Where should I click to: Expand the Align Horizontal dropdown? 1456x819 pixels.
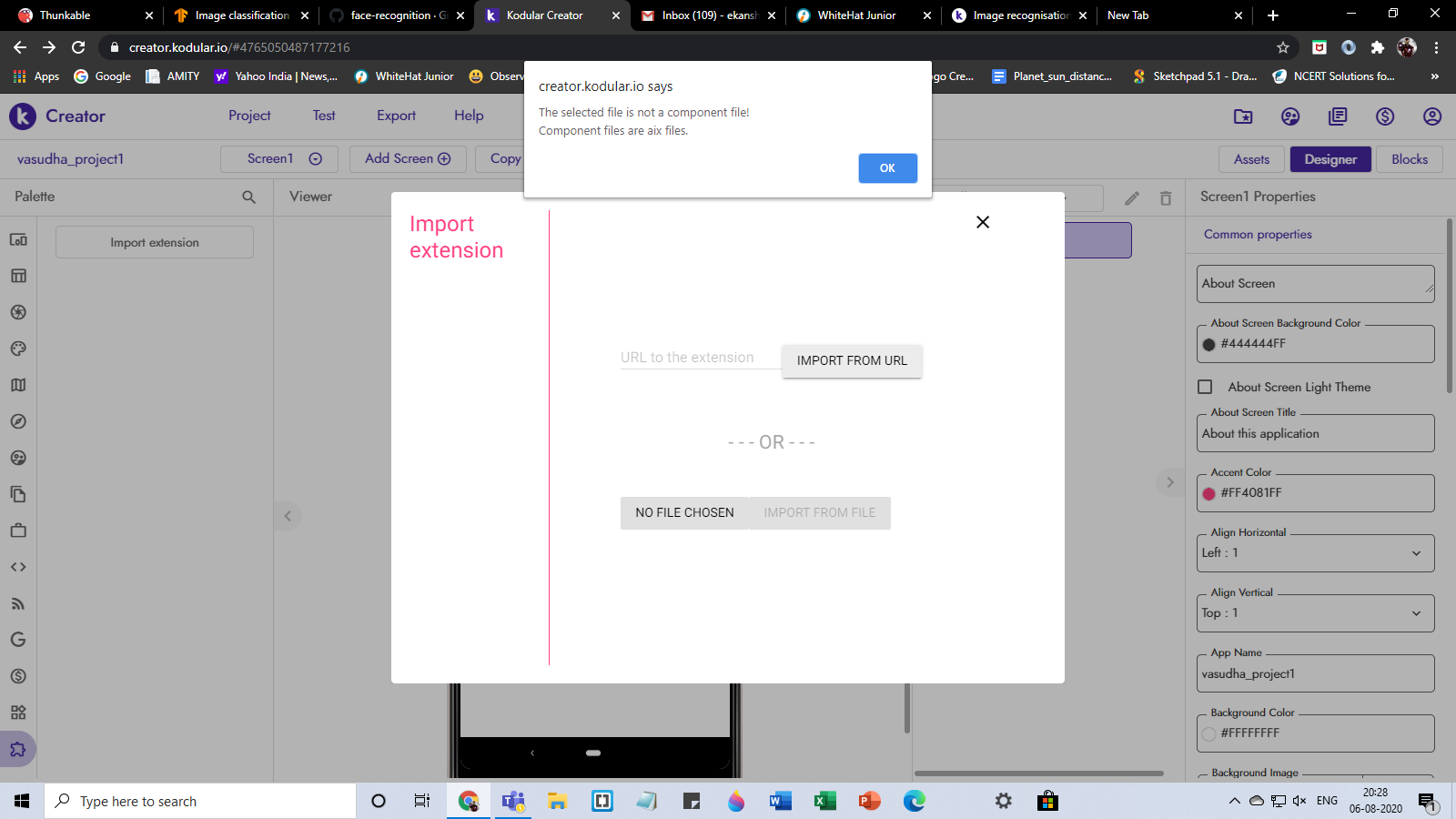(1315, 553)
